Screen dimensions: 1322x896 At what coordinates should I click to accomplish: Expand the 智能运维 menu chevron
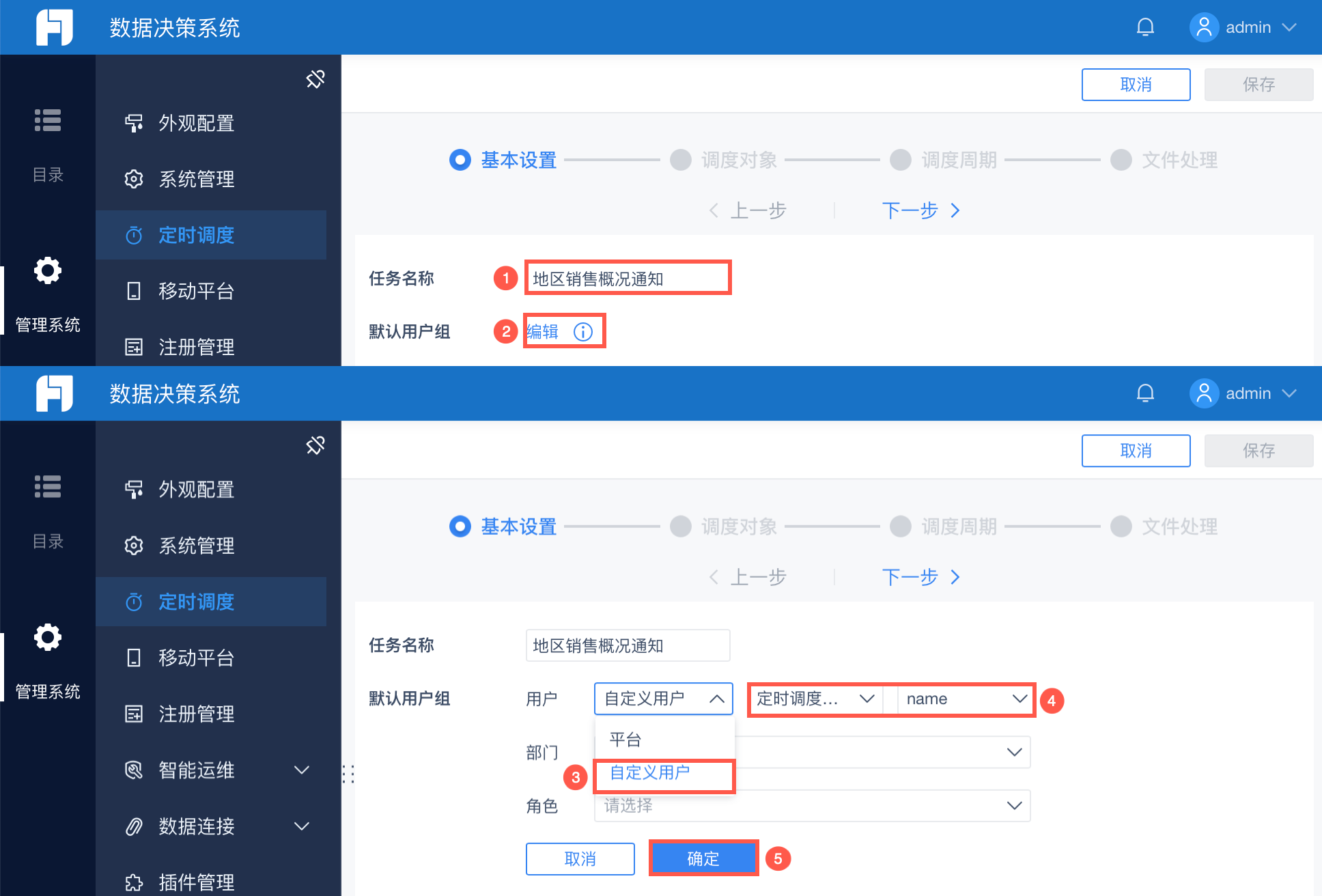point(301,770)
